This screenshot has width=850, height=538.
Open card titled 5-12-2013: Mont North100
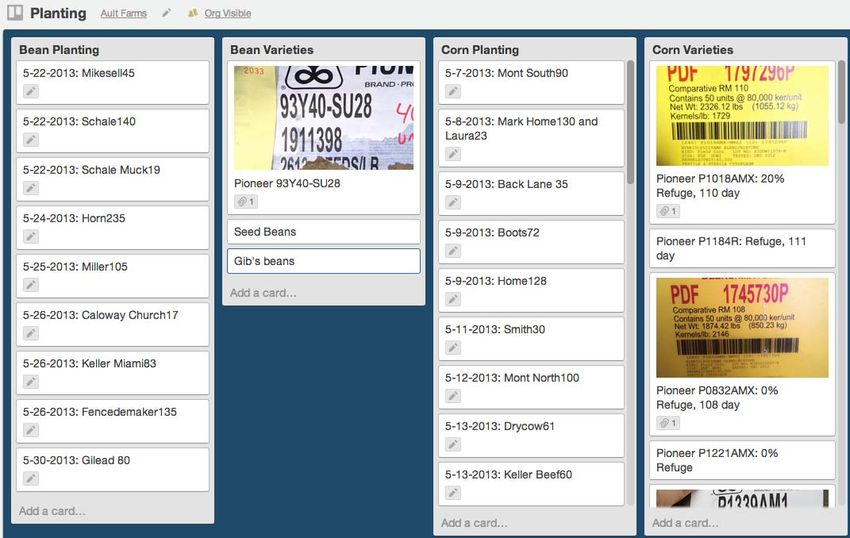[x=531, y=387]
